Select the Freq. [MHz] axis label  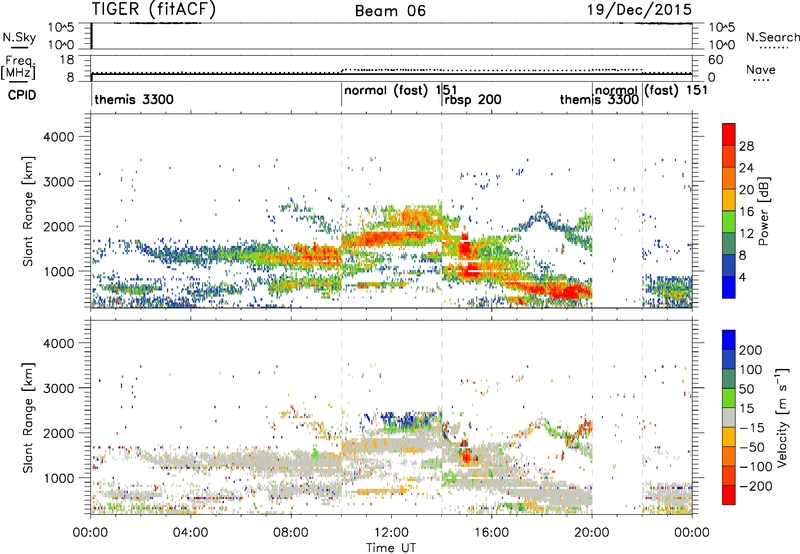coord(18,68)
